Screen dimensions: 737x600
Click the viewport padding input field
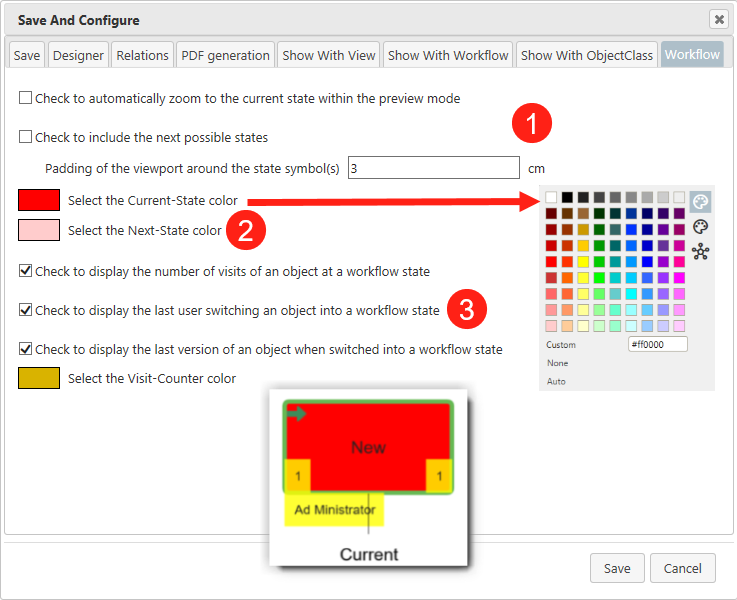[x=433, y=168]
